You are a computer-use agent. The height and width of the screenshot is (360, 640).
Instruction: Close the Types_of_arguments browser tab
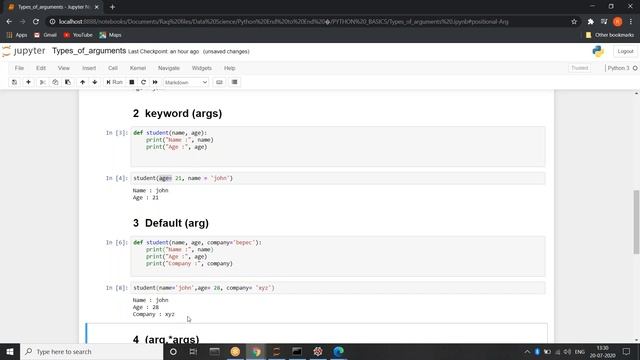pyautogui.click(x=97, y=7)
